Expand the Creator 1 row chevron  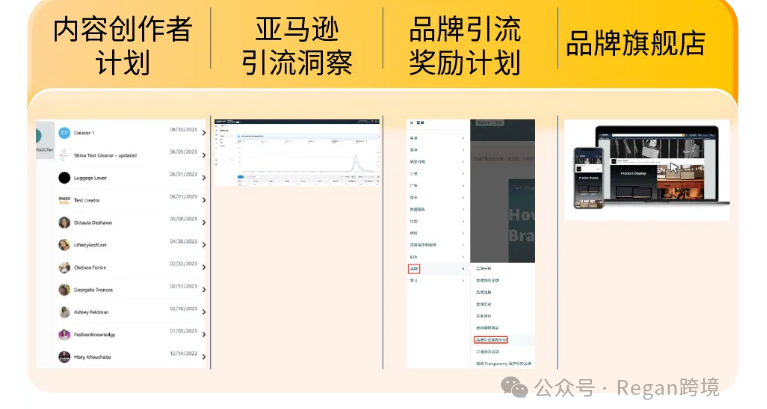pyautogui.click(x=204, y=133)
